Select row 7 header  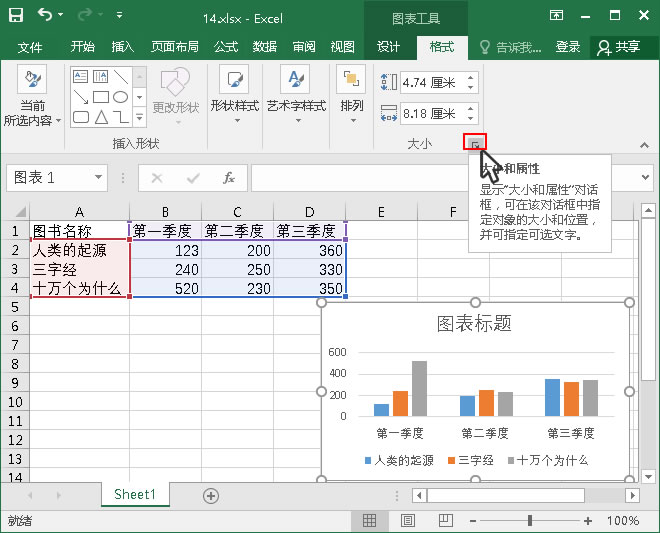[x=15, y=345]
